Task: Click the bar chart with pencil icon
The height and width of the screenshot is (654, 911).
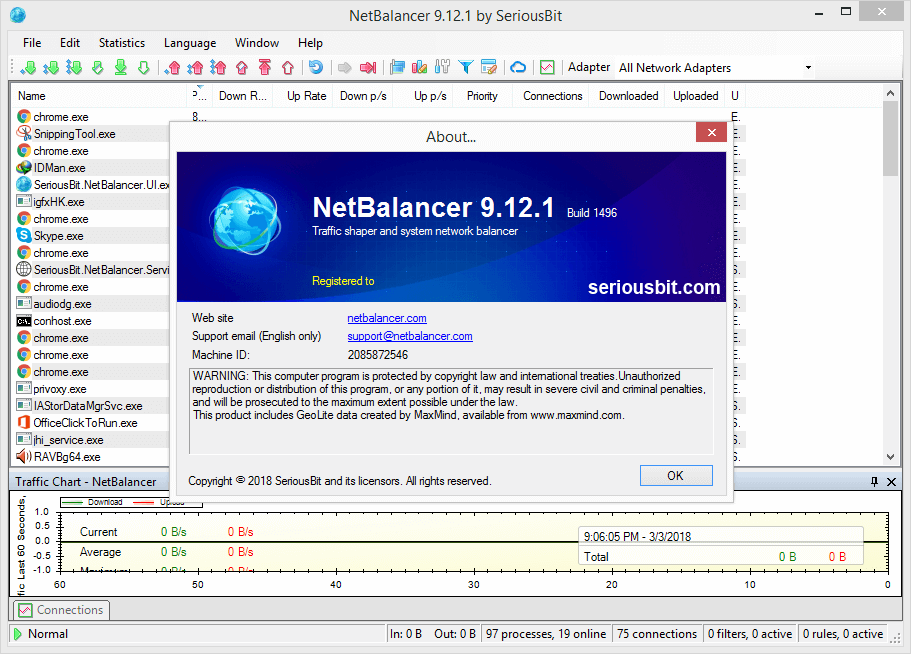Action: (419, 68)
